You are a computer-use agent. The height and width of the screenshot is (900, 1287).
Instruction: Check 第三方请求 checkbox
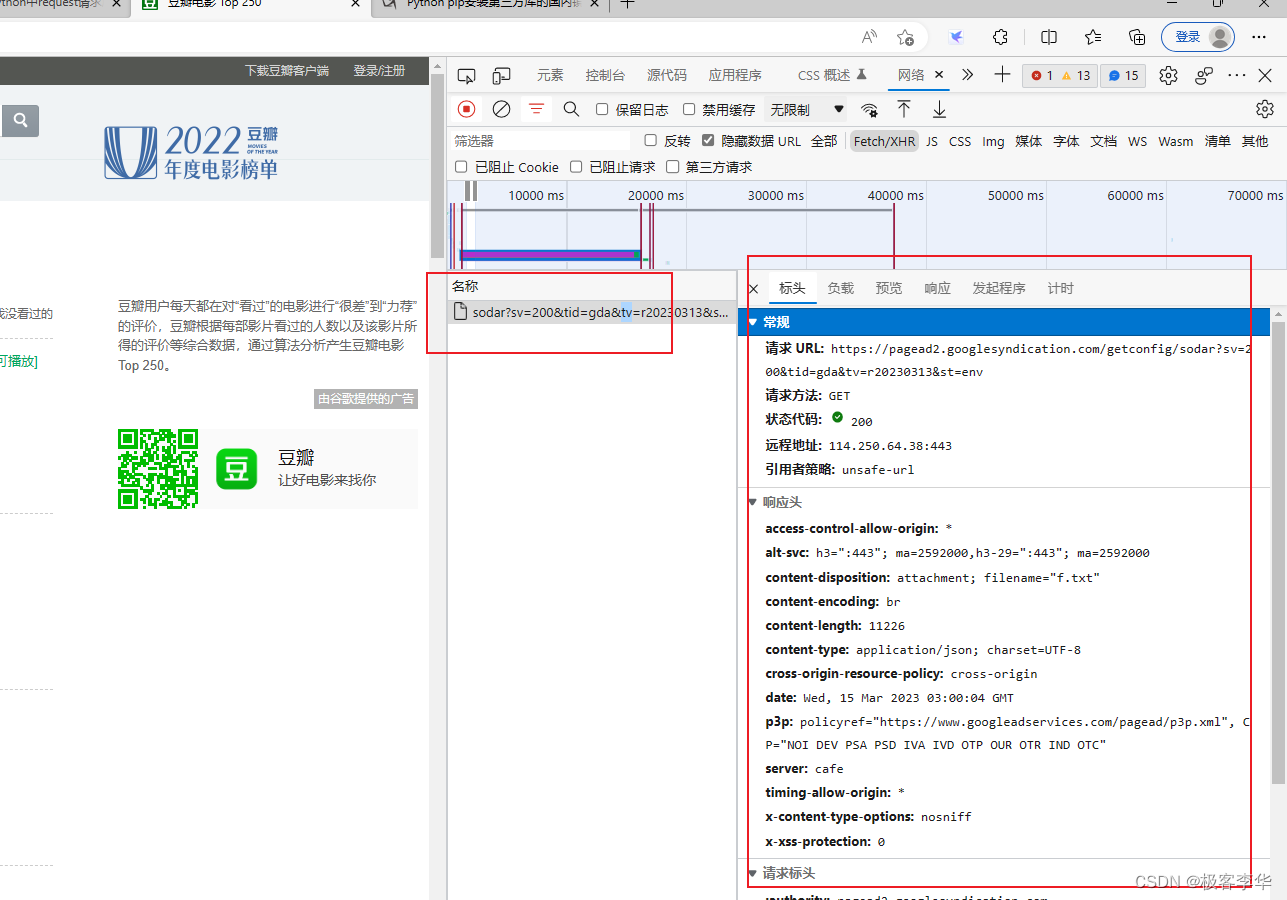(x=672, y=167)
